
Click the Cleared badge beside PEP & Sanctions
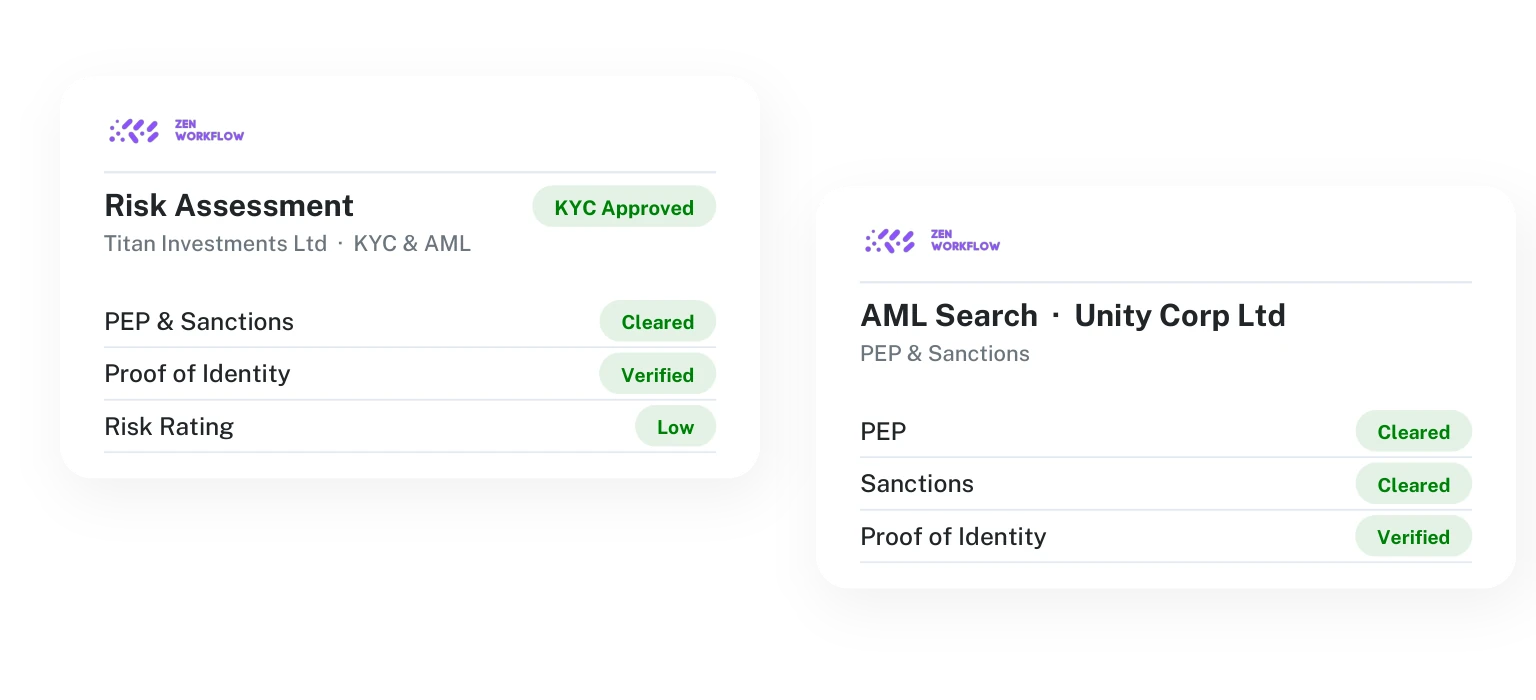pyautogui.click(x=657, y=321)
